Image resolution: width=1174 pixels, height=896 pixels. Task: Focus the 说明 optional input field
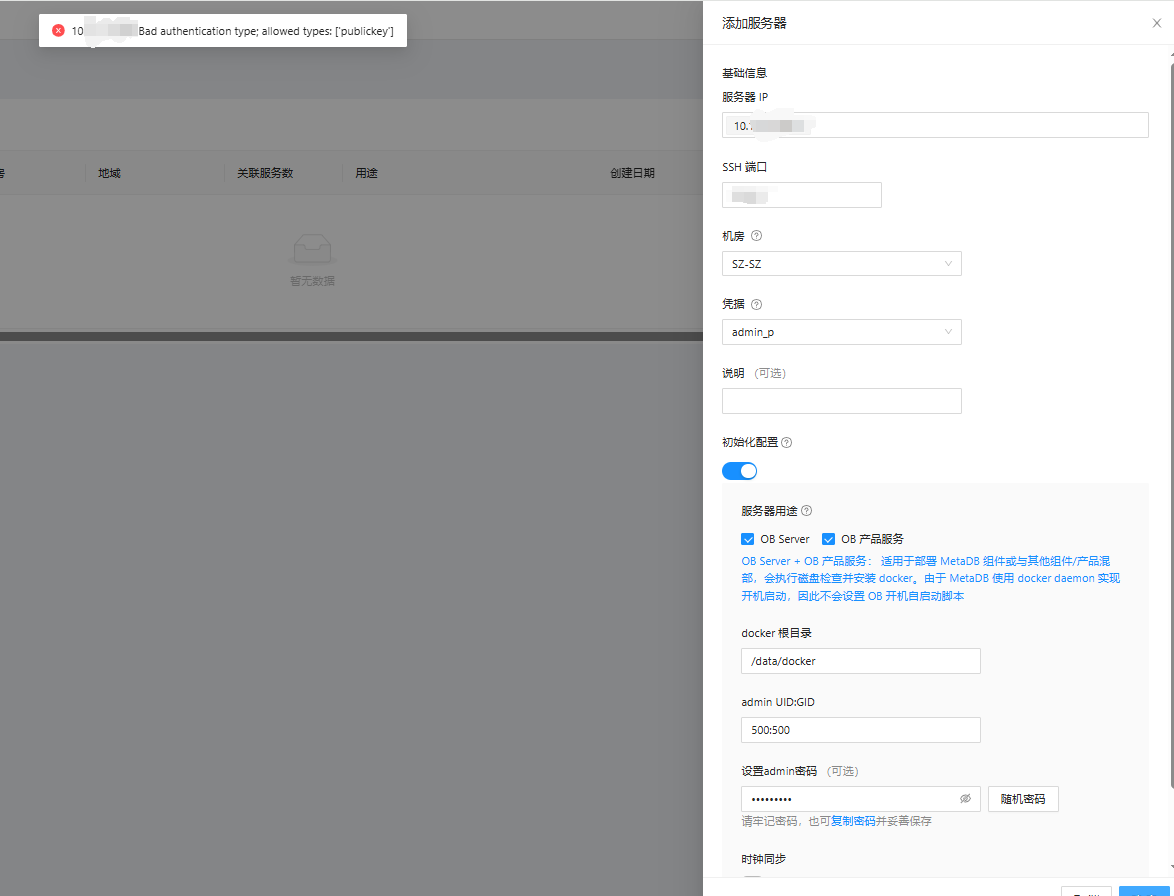842,401
